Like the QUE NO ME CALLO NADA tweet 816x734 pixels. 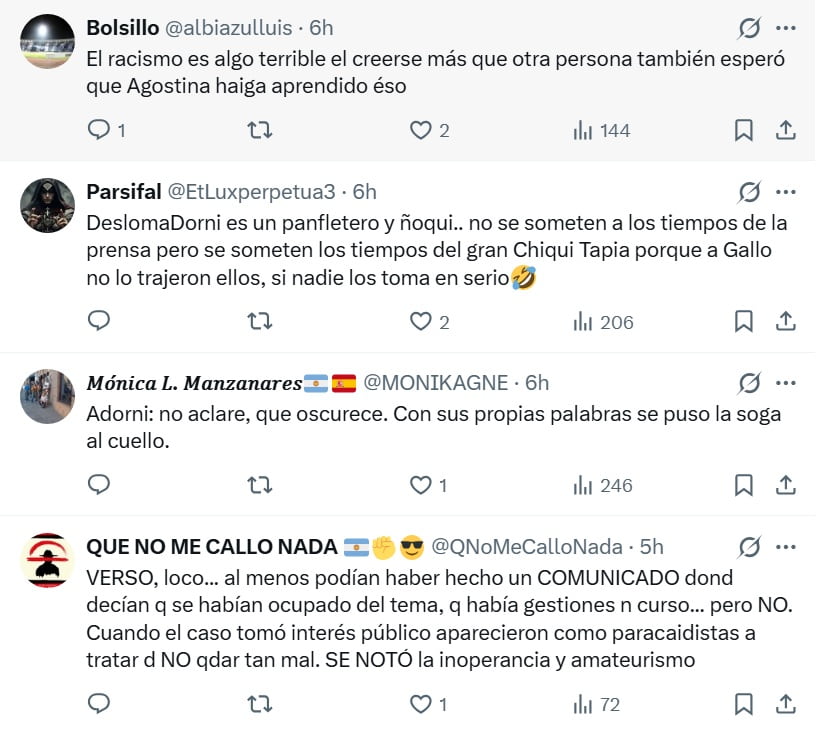(x=421, y=704)
